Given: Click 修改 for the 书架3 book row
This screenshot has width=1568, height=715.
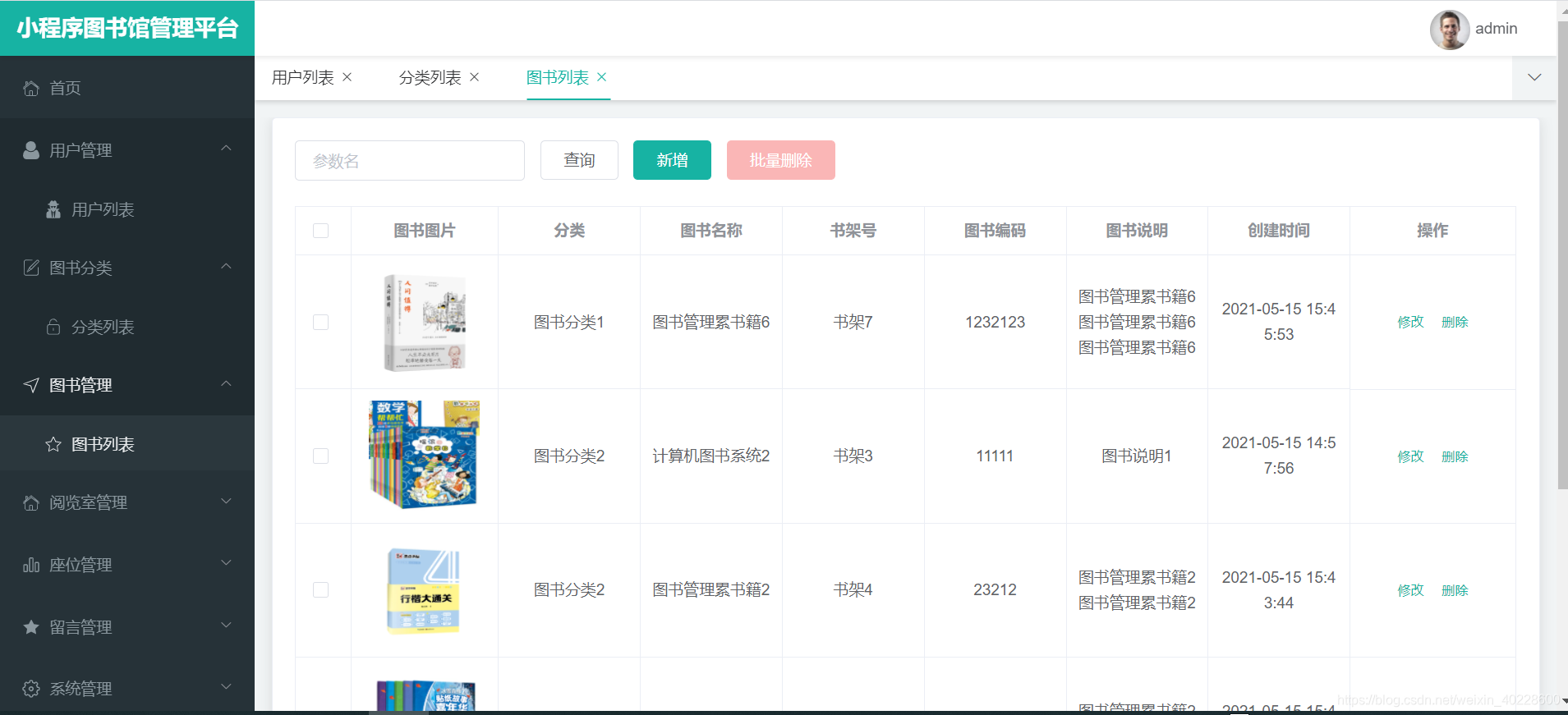Looking at the screenshot, I should pos(1410,456).
